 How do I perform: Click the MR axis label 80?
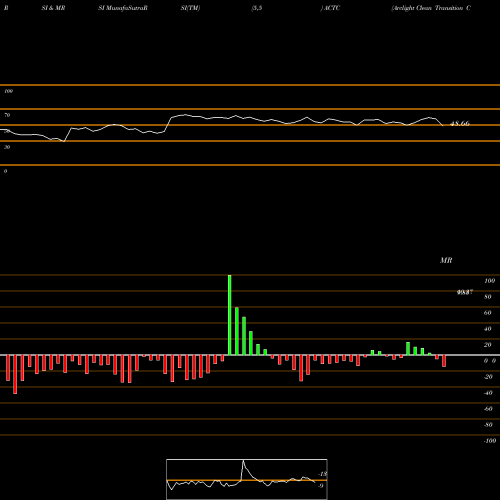point(488,297)
